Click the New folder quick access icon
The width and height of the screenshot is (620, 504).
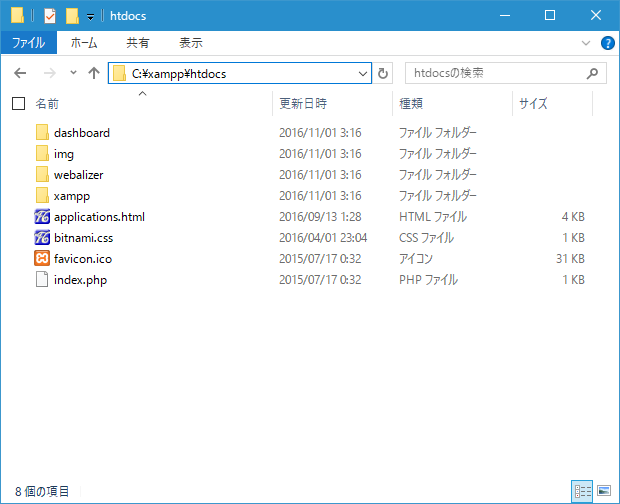(72, 16)
